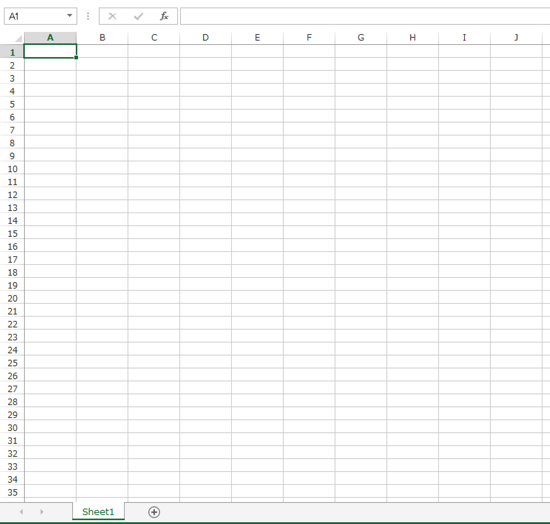Image resolution: width=550 pixels, height=524 pixels.
Task: Select column C header
Action: pos(154,38)
